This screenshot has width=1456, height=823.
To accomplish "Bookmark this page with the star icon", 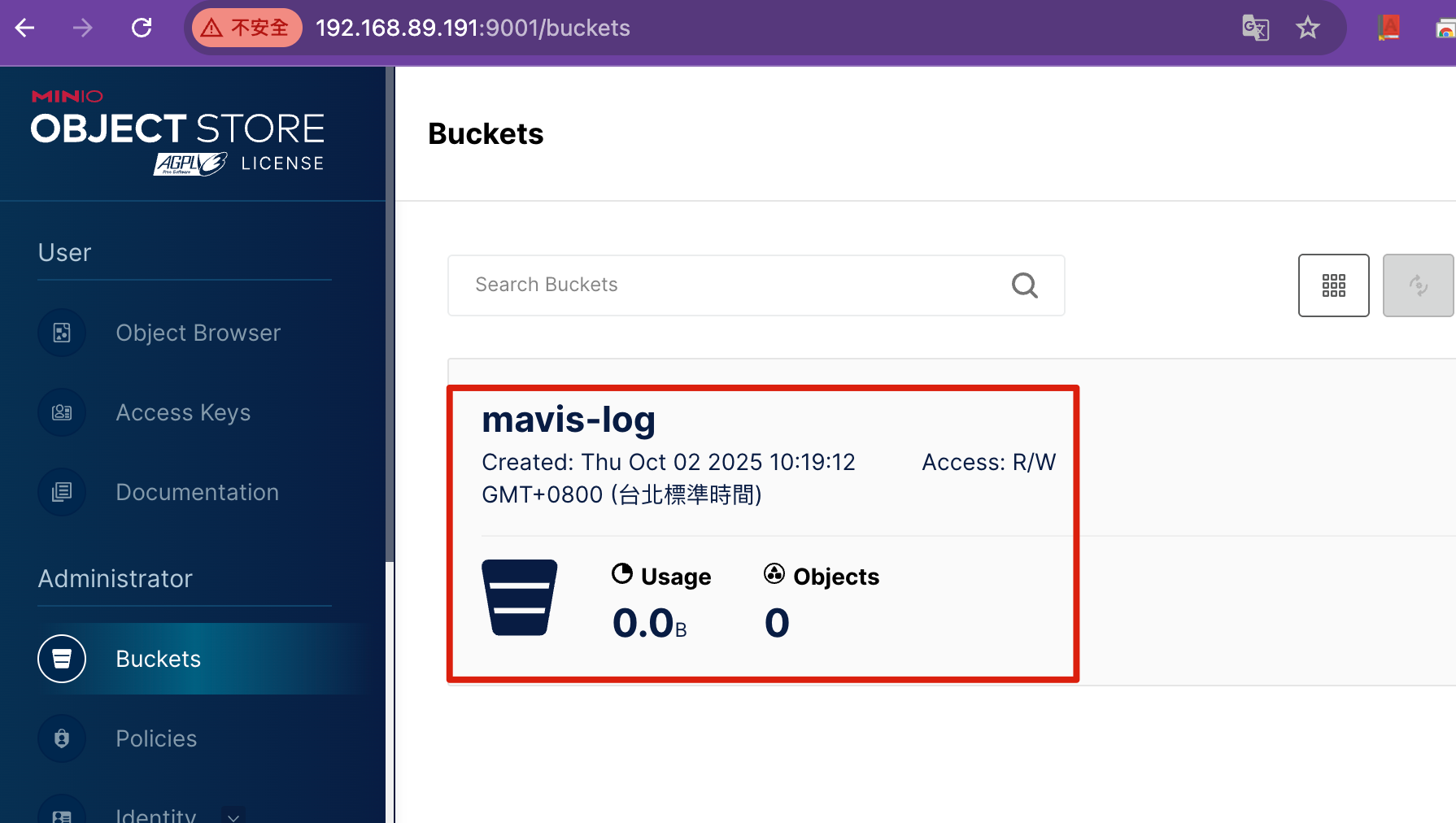I will coord(1307,28).
